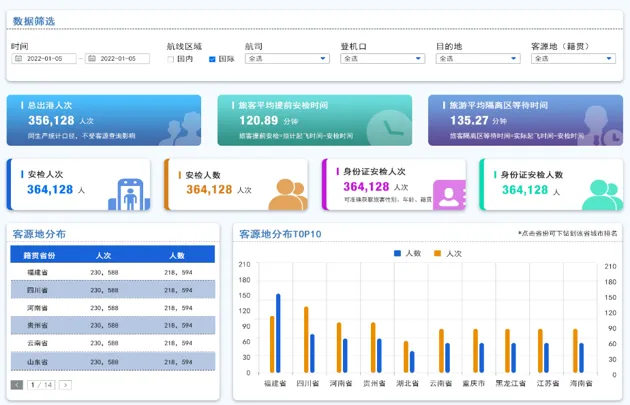The image size is (630, 405).
Task: Sort by the 籍贯省份 column header
Action: 39,256
